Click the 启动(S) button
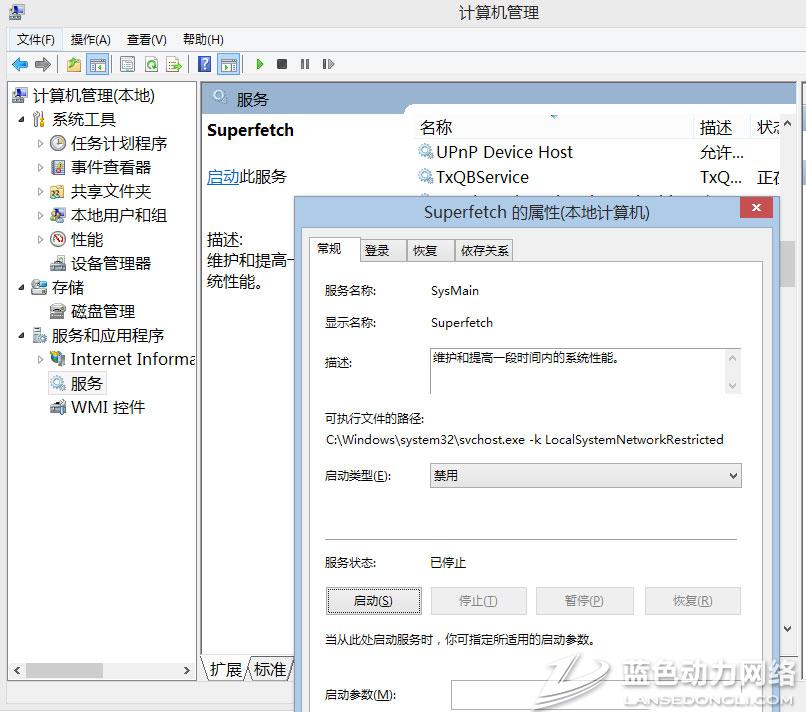The height and width of the screenshot is (712, 806). 373,601
